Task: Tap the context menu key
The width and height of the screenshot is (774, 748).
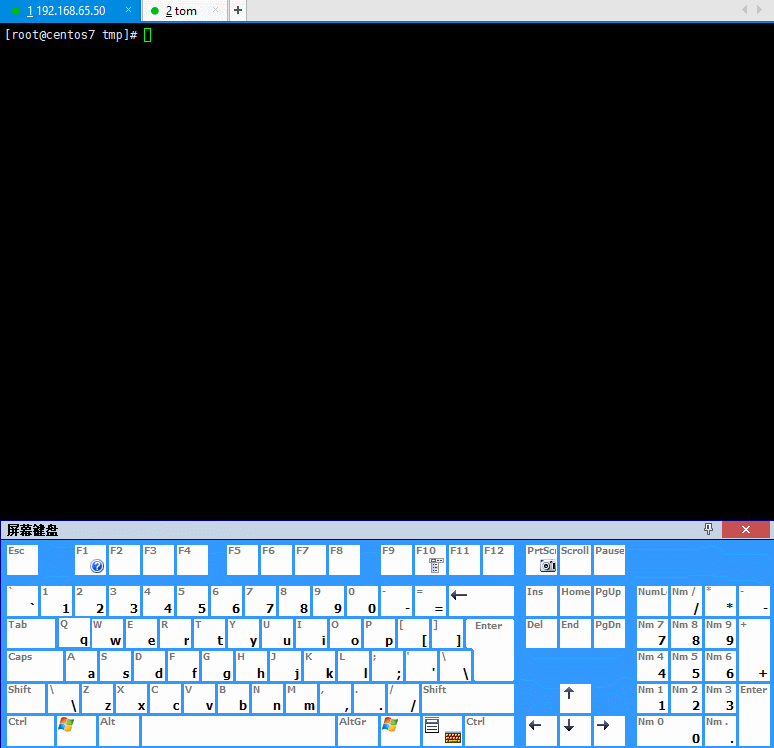Action: click(x=432, y=726)
